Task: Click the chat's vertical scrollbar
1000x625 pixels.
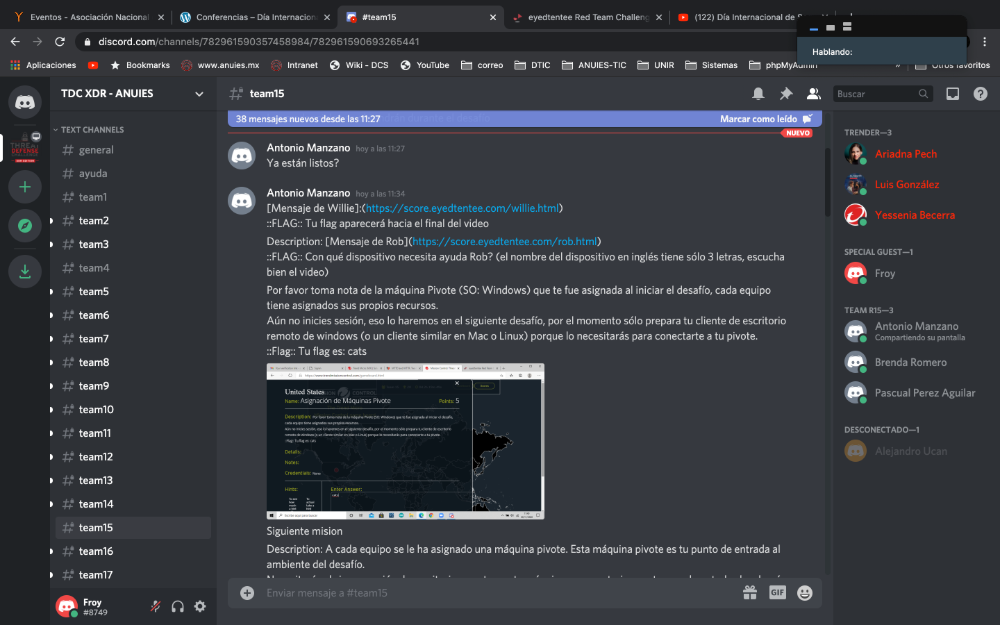Action: pyautogui.click(x=826, y=180)
